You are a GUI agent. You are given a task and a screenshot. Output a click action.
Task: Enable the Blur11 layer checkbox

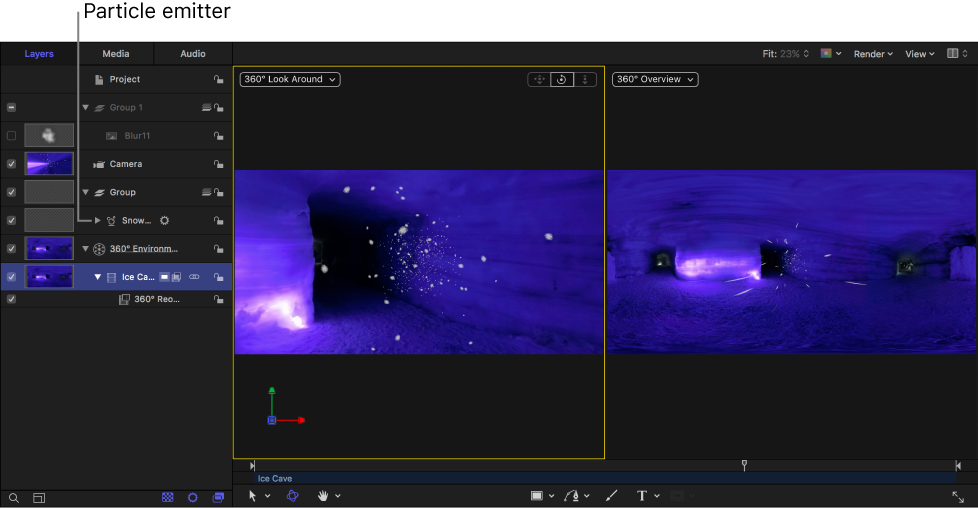(x=11, y=135)
